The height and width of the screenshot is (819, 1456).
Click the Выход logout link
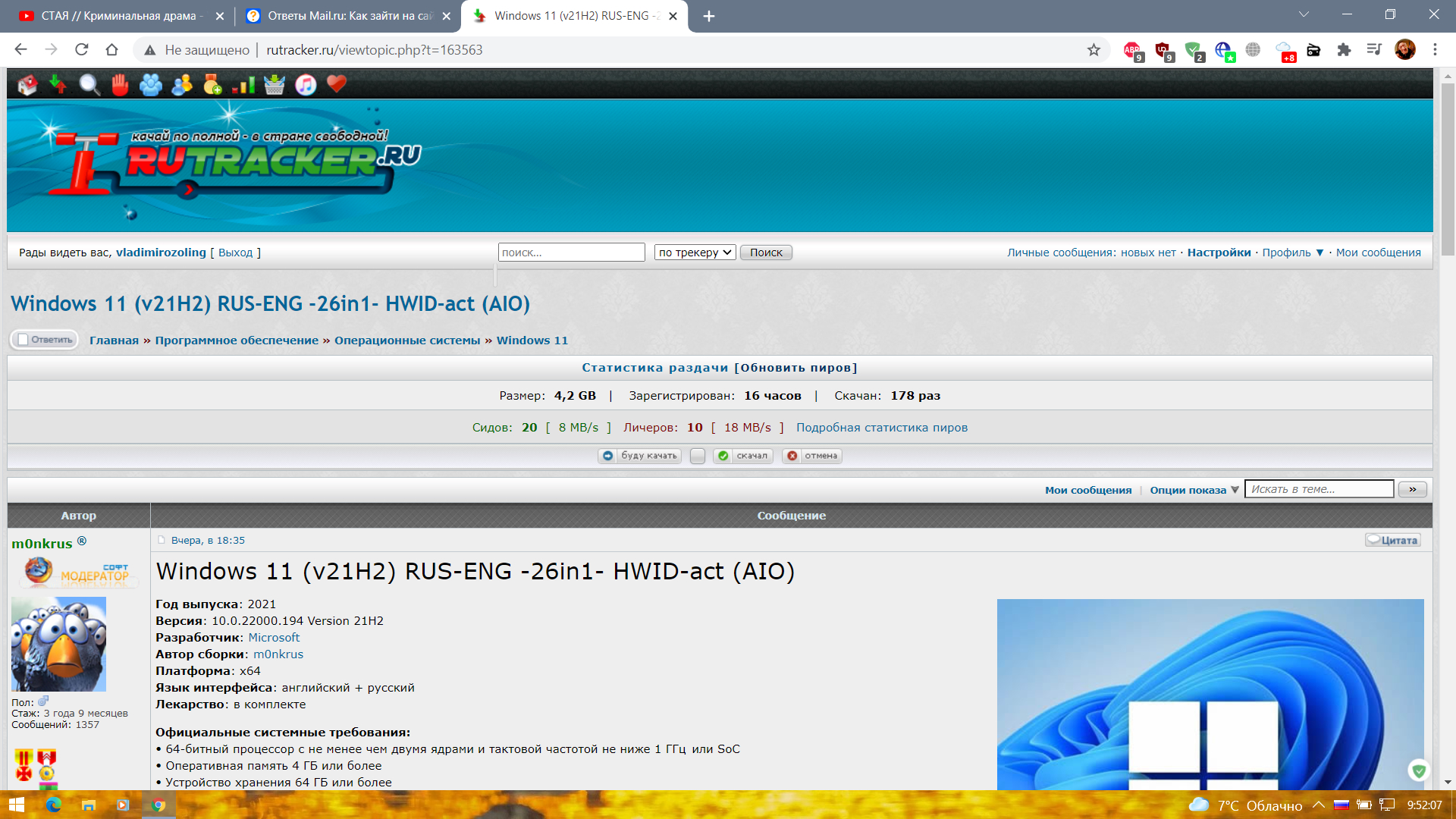pos(236,253)
